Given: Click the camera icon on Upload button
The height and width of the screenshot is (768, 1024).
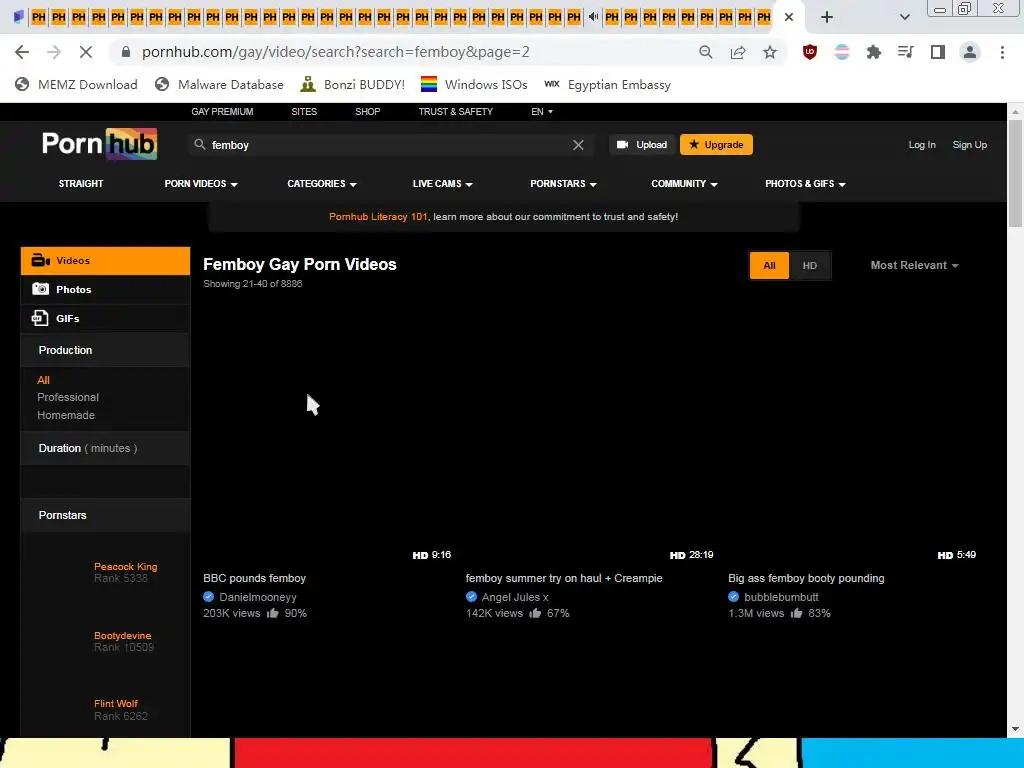Looking at the screenshot, I should pyautogui.click(x=622, y=144).
